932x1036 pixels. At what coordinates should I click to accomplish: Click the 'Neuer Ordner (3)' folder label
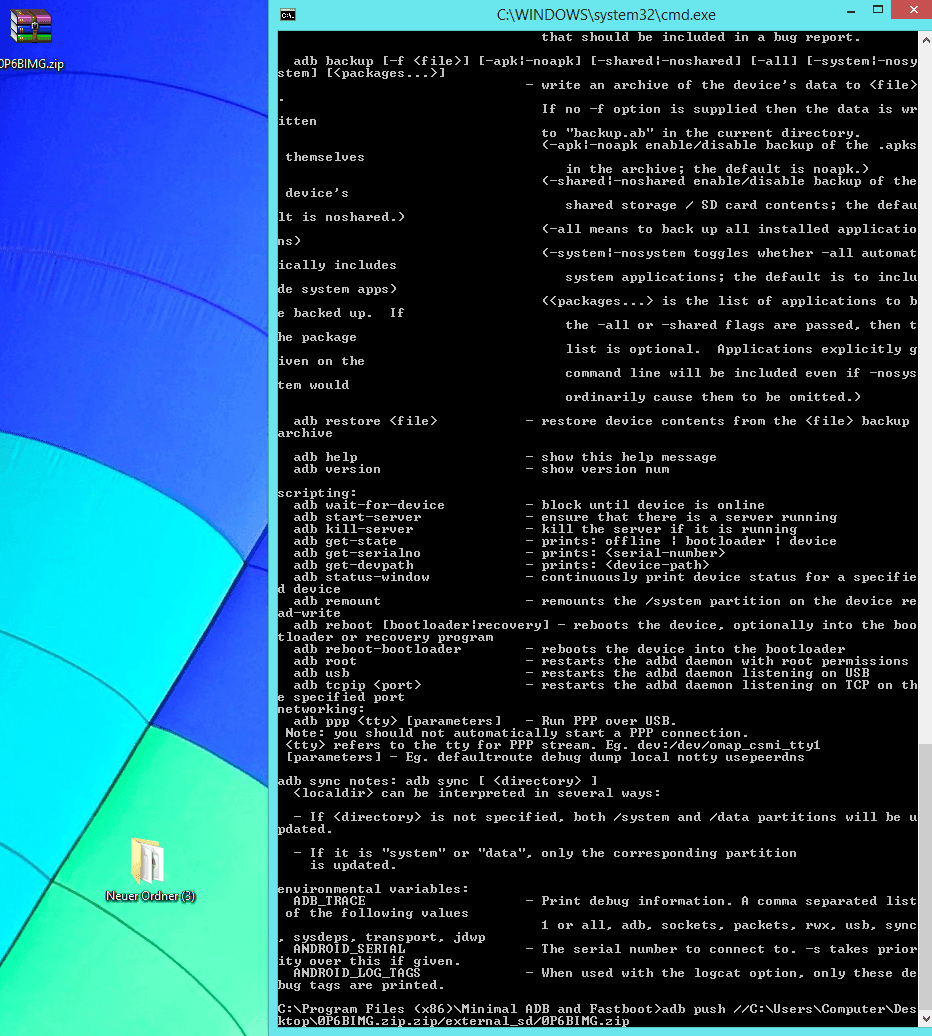[151, 896]
